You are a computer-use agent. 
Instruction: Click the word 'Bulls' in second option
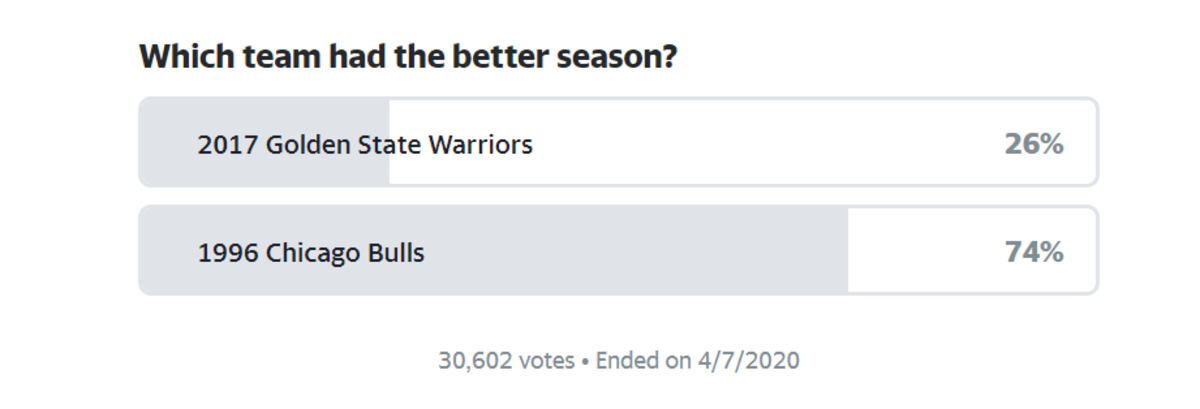coord(395,253)
